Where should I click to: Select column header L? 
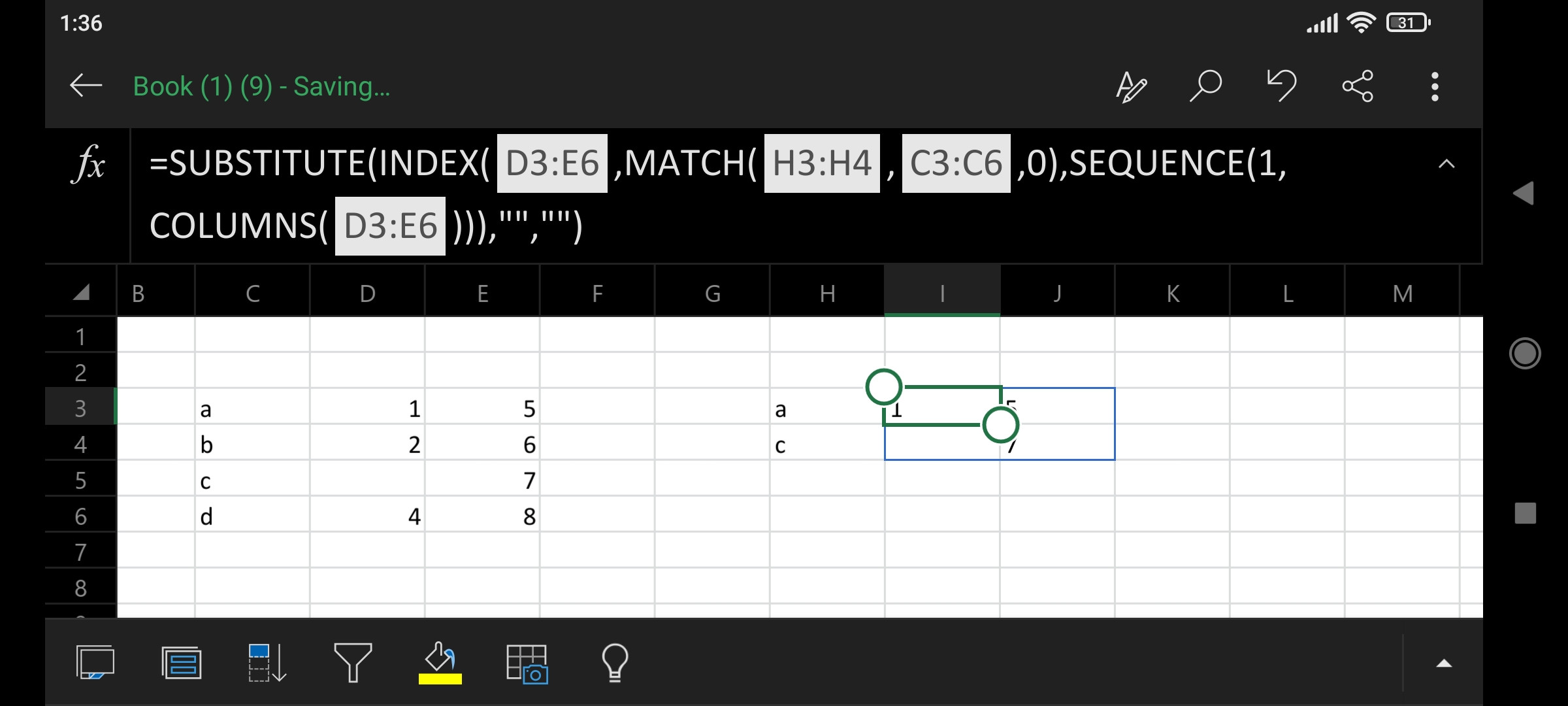[x=1288, y=294]
